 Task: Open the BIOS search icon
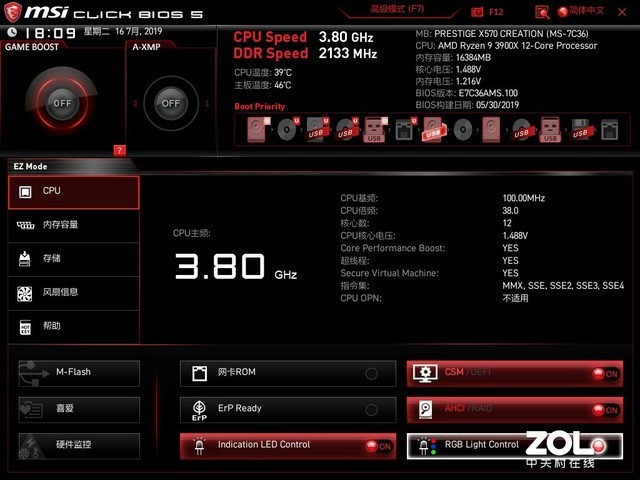click(542, 12)
